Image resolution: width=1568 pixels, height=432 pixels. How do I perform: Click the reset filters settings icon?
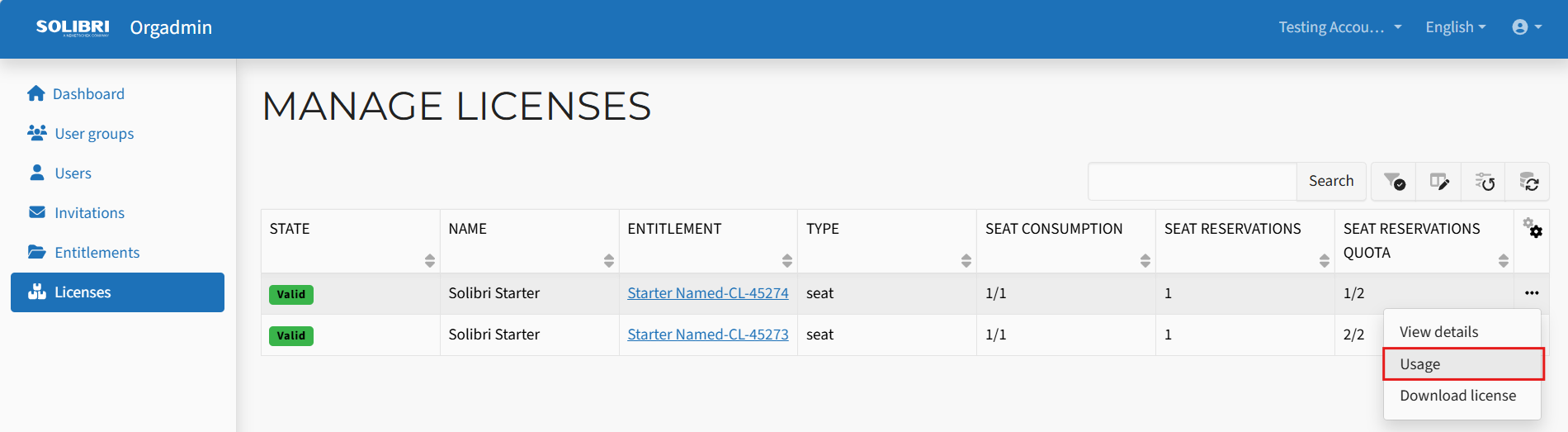click(1484, 182)
